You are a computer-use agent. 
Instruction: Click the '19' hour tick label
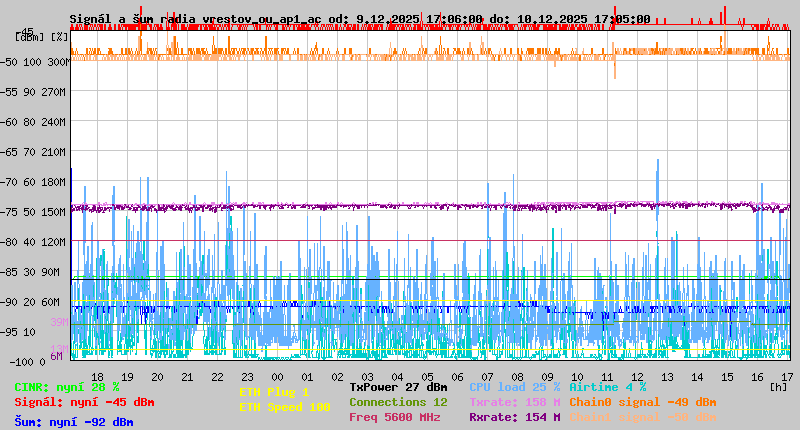[x=128, y=377]
